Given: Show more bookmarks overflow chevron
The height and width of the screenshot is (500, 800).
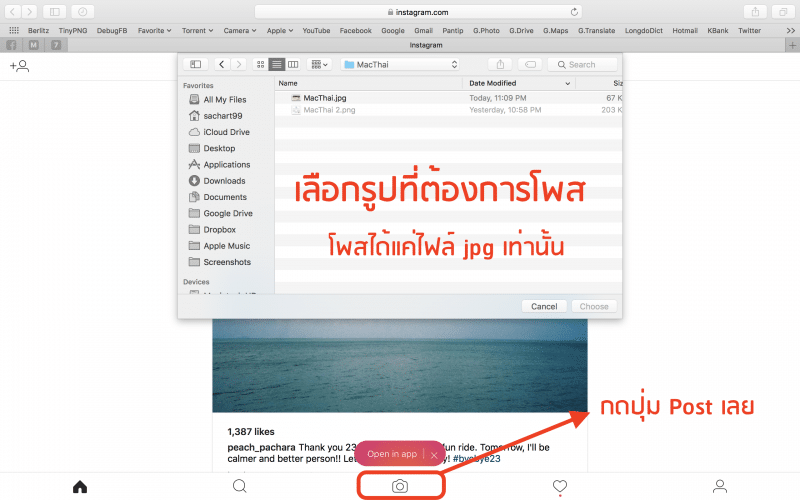Looking at the screenshot, I should coord(790,31).
